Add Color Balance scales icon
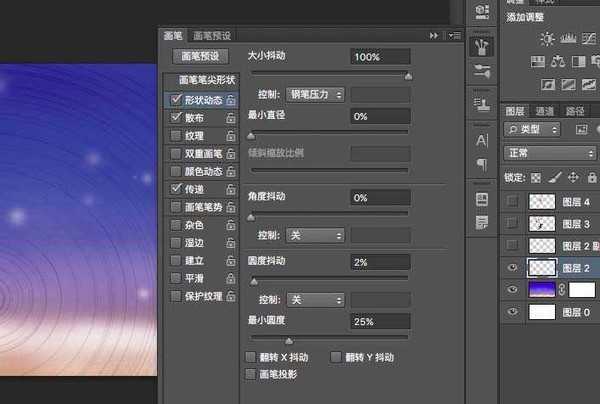 [x=558, y=61]
